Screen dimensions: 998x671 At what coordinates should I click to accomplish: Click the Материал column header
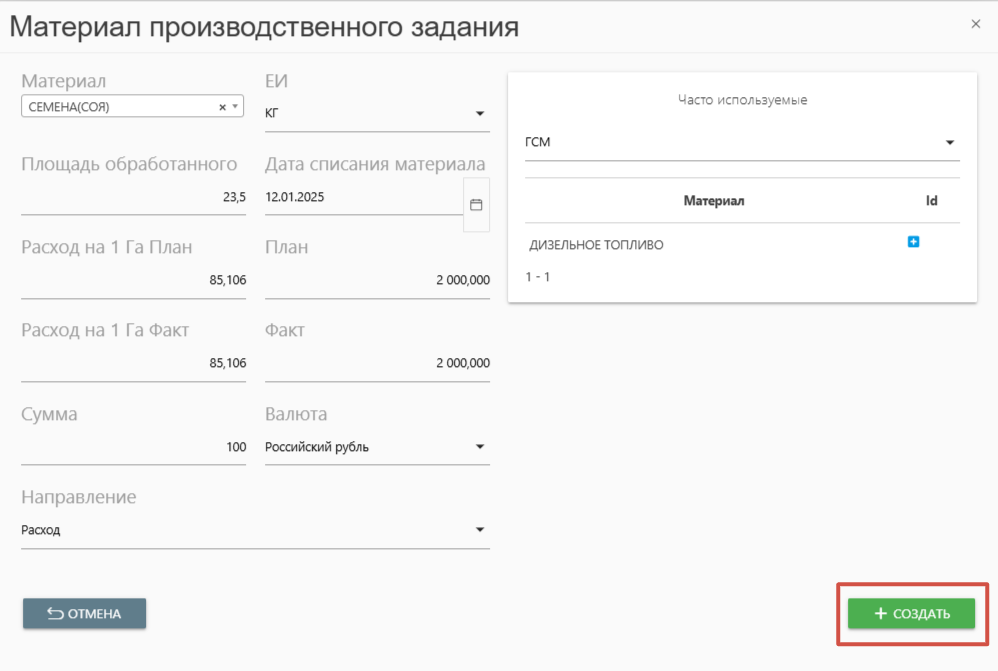tap(713, 201)
